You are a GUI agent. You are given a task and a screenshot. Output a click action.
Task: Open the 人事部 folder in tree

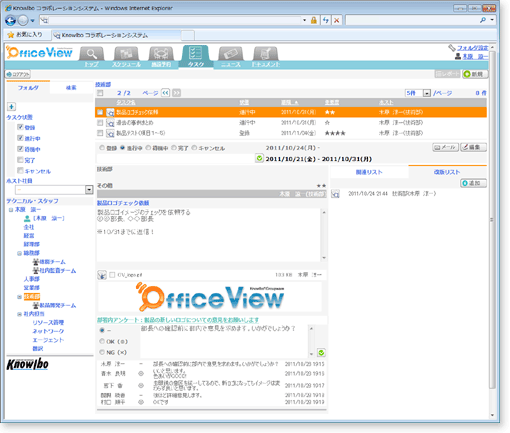coord(32,279)
